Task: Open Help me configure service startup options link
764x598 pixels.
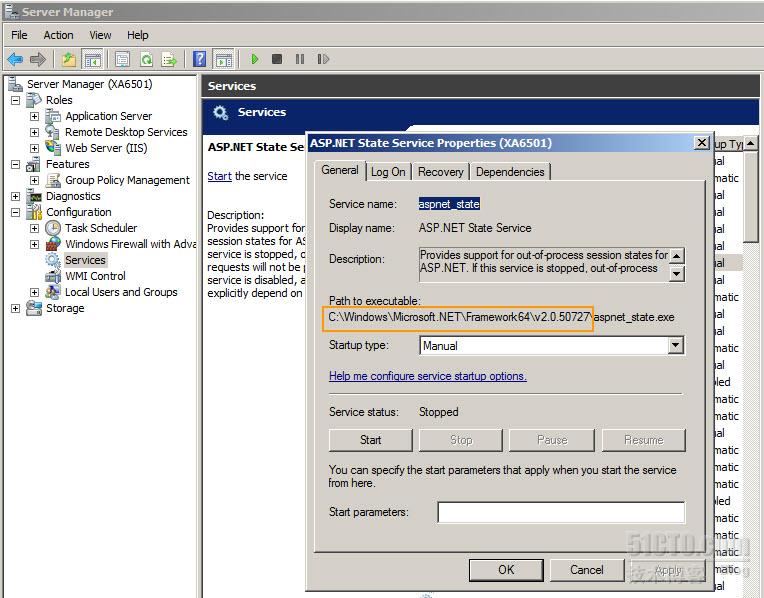Action: (x=428, y=376)
